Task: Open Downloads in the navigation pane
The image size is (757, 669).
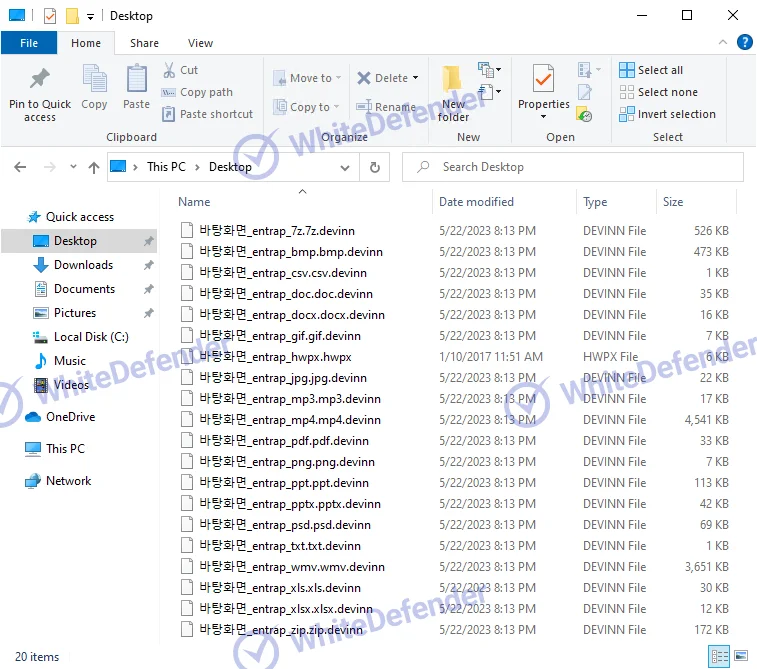Action: 83,265
